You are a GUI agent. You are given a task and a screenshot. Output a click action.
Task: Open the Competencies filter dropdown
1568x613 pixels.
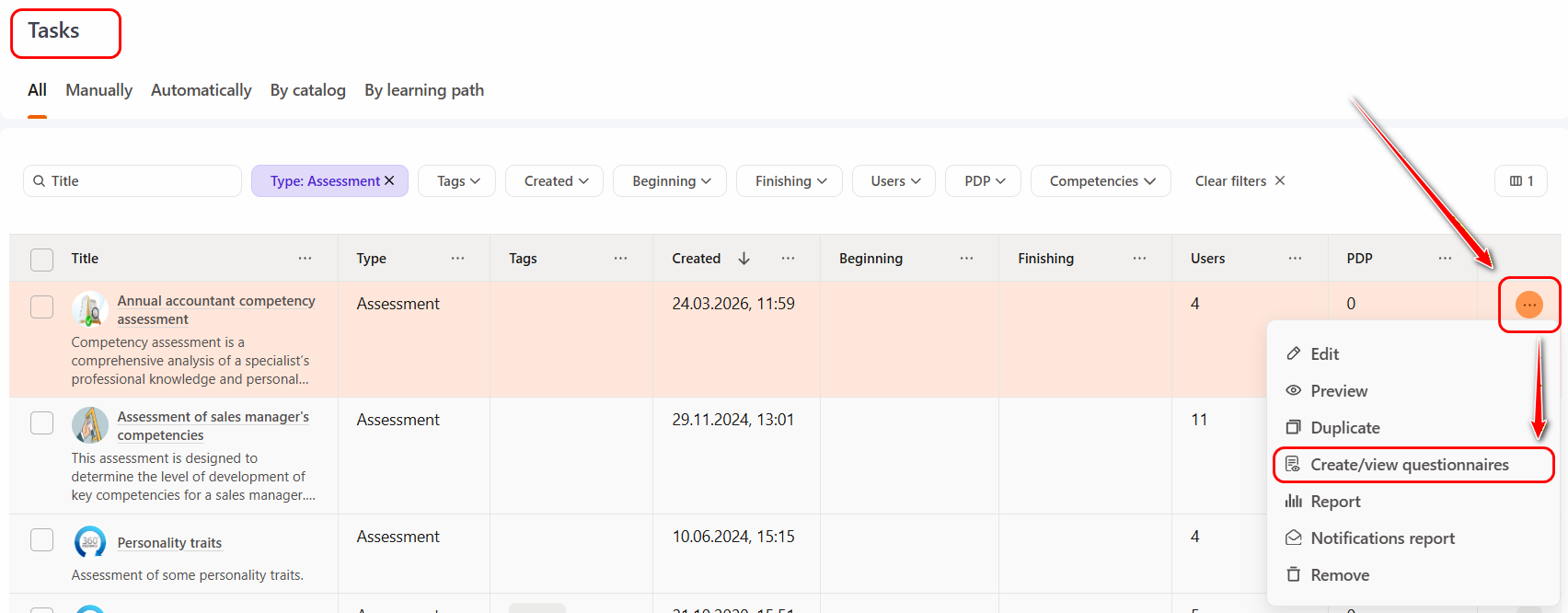click(x=1101, y=181)
